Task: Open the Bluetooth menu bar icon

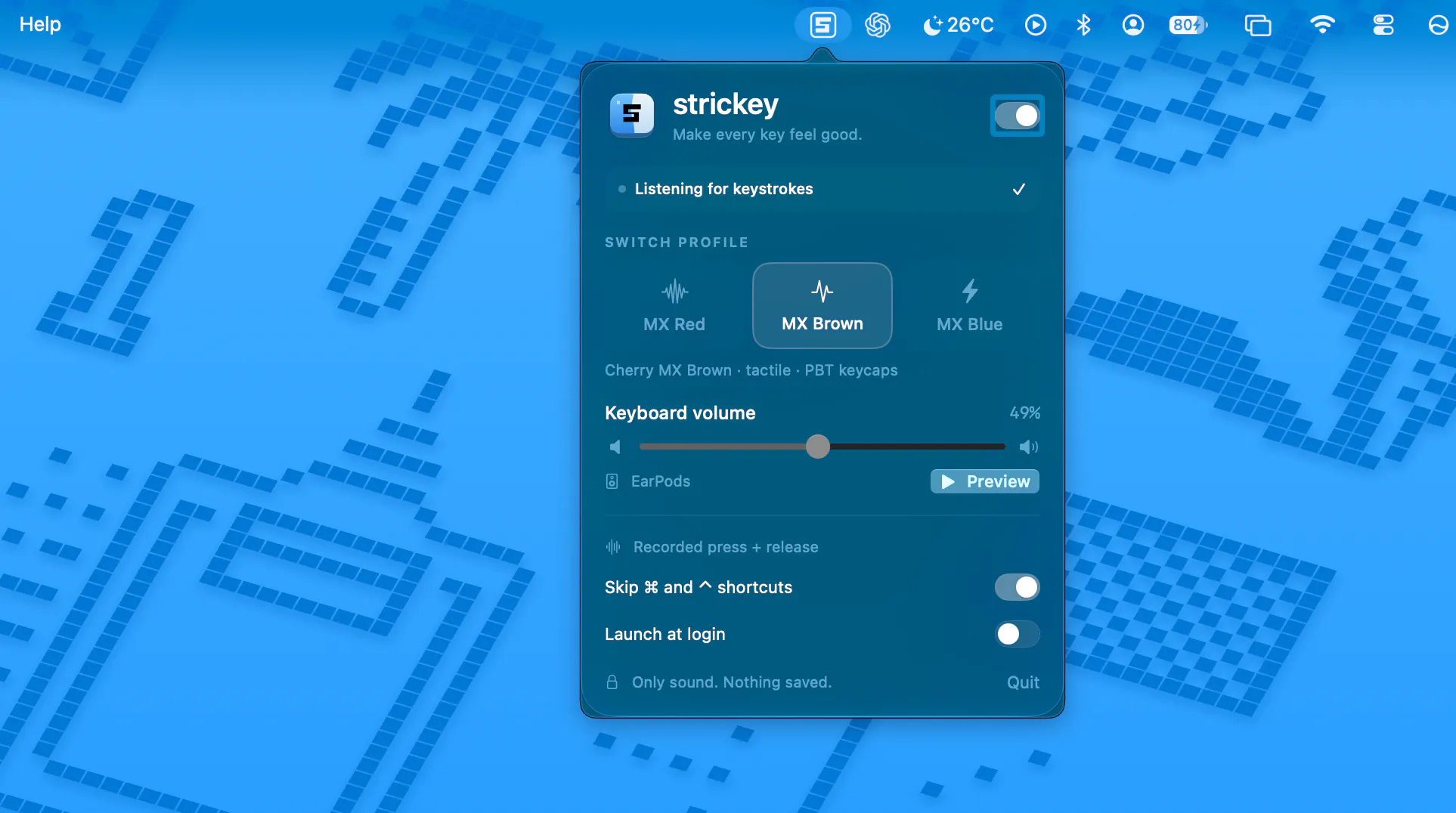Action: (x=1083, y=25)
